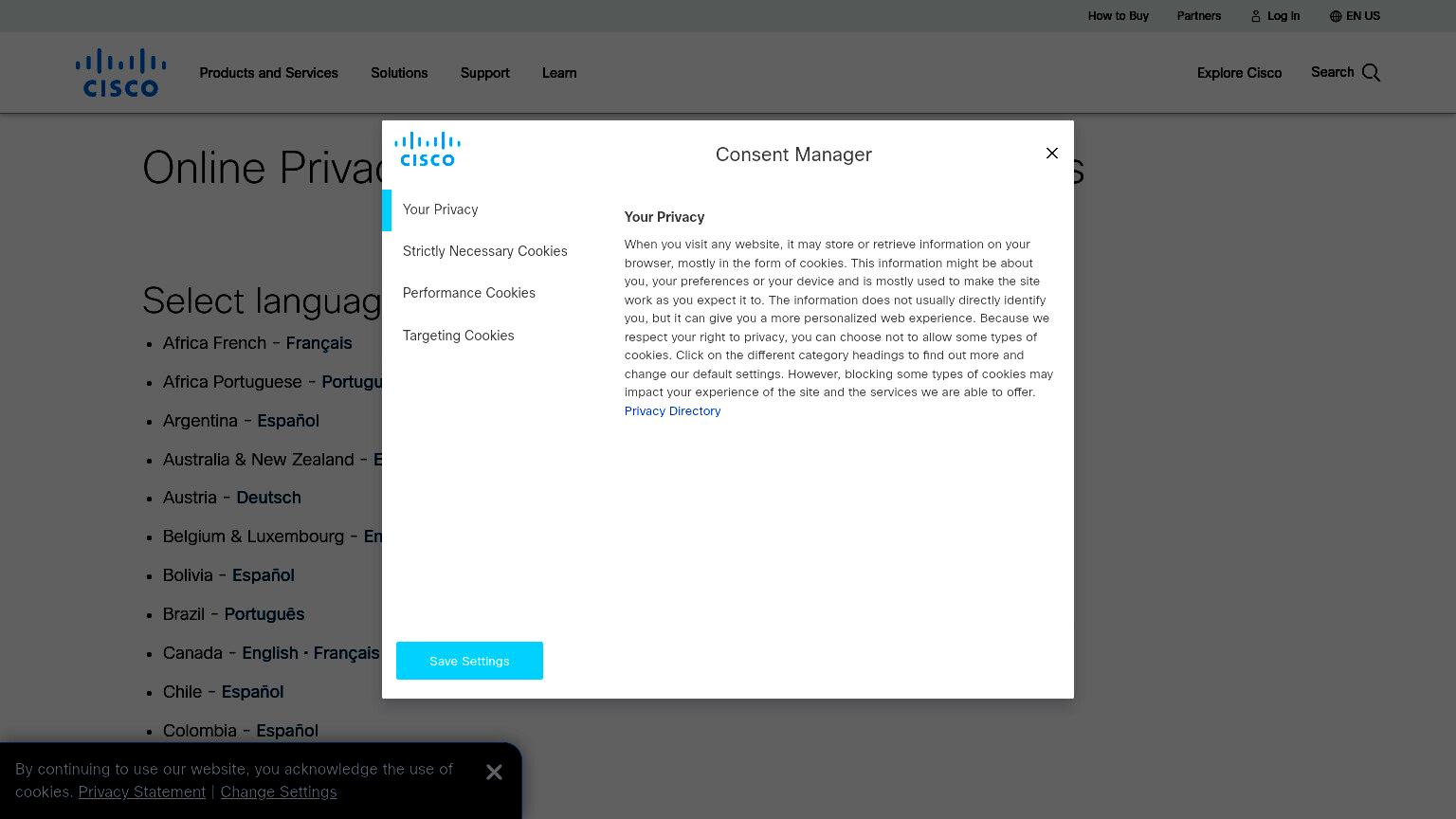Open the EN US language selector
The image size is (1456, 819).
coord(1363,16)
